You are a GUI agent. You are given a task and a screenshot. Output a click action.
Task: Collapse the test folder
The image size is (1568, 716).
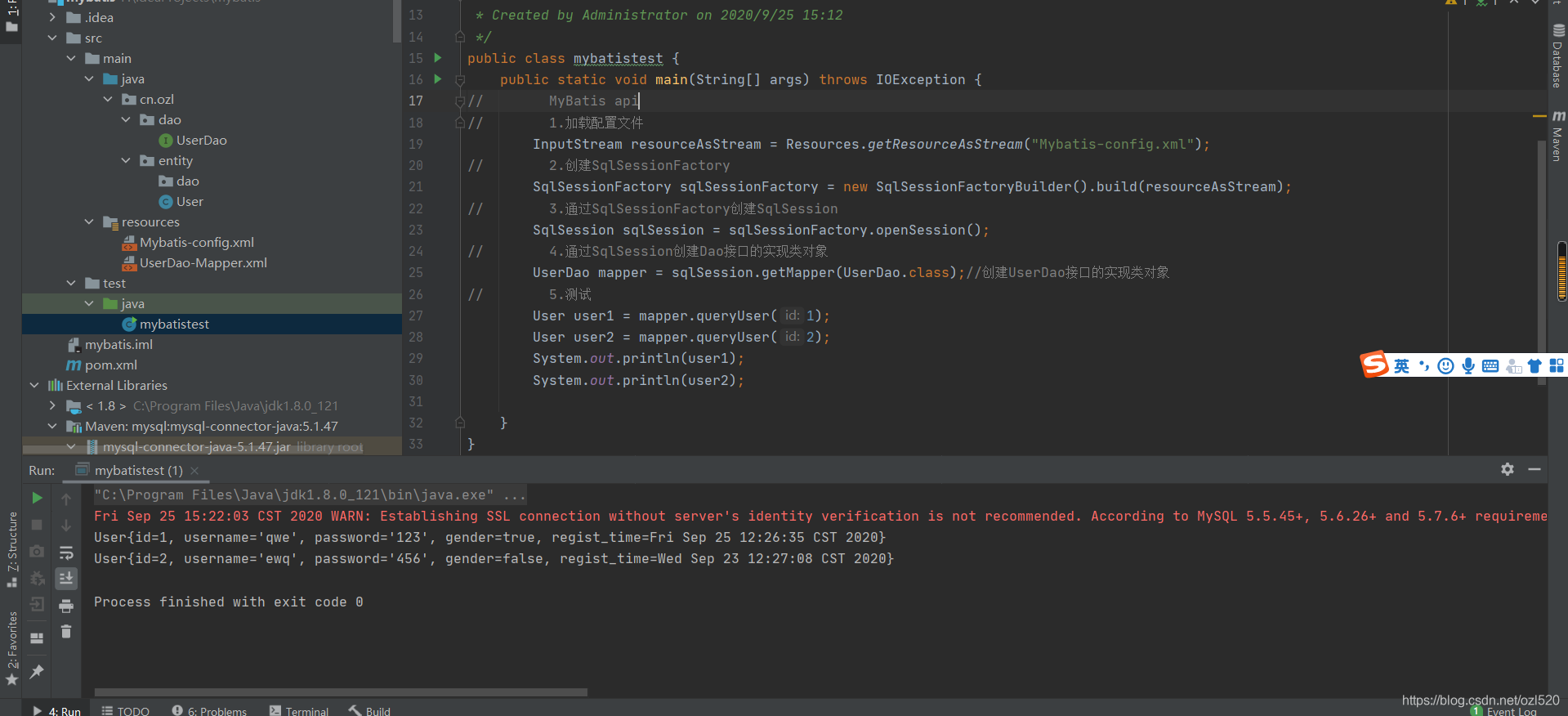point(71,283)
